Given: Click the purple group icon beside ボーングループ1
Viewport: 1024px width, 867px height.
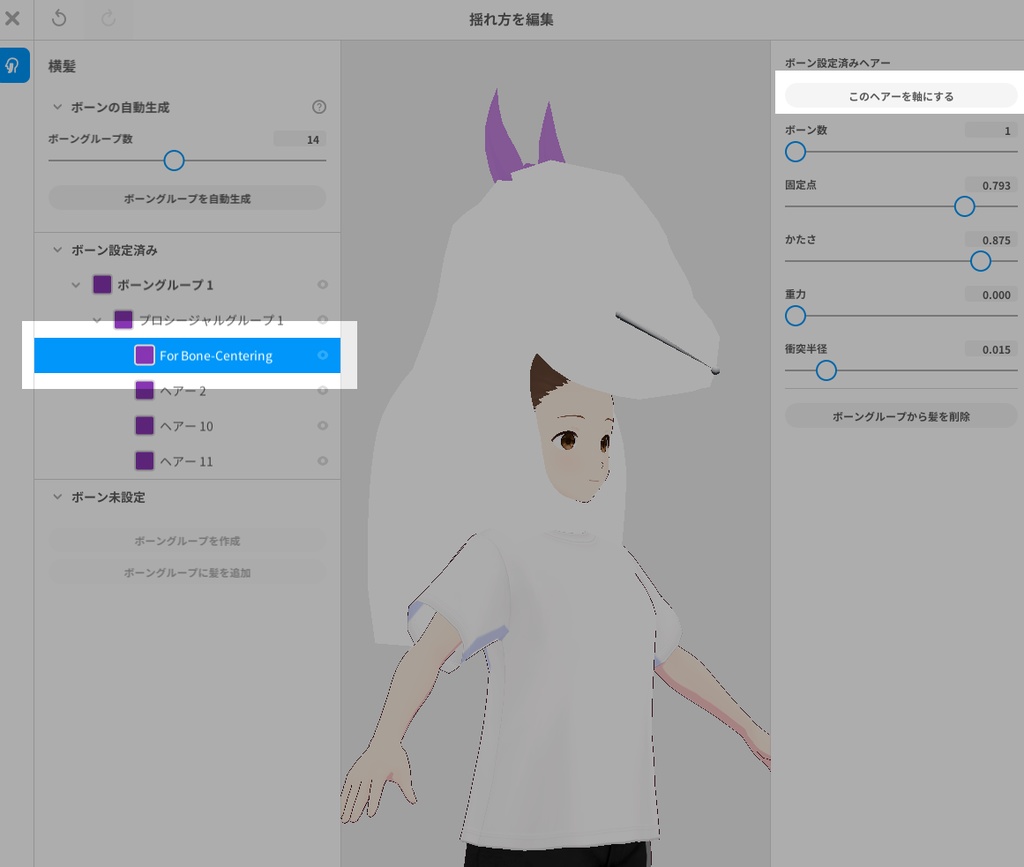Looking at the screenshot, I should pyautogui.click(x=101, y=284).
